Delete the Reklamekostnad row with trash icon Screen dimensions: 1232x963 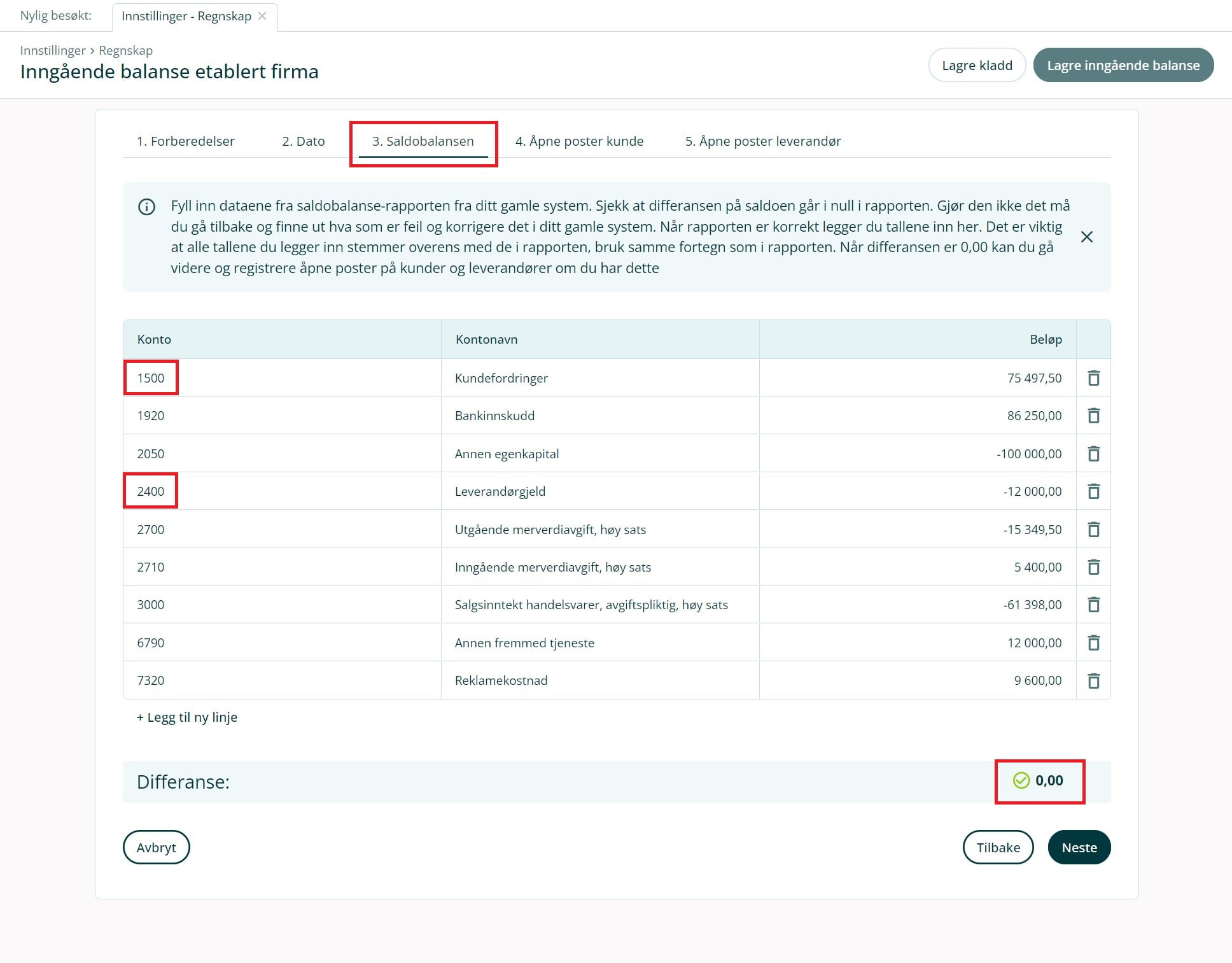tap(1093, 680)
